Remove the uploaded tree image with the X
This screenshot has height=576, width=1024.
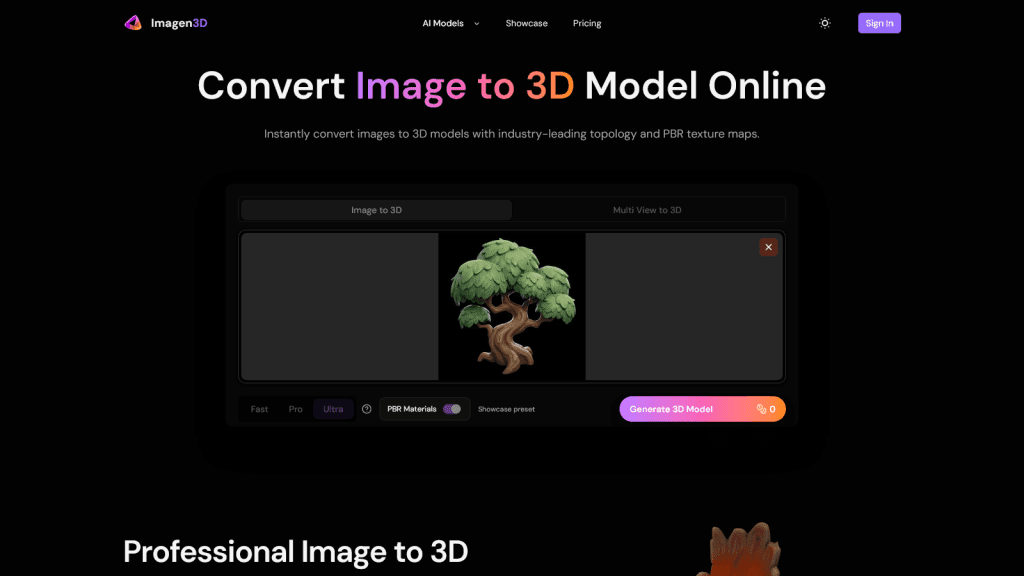click(768, 247)
